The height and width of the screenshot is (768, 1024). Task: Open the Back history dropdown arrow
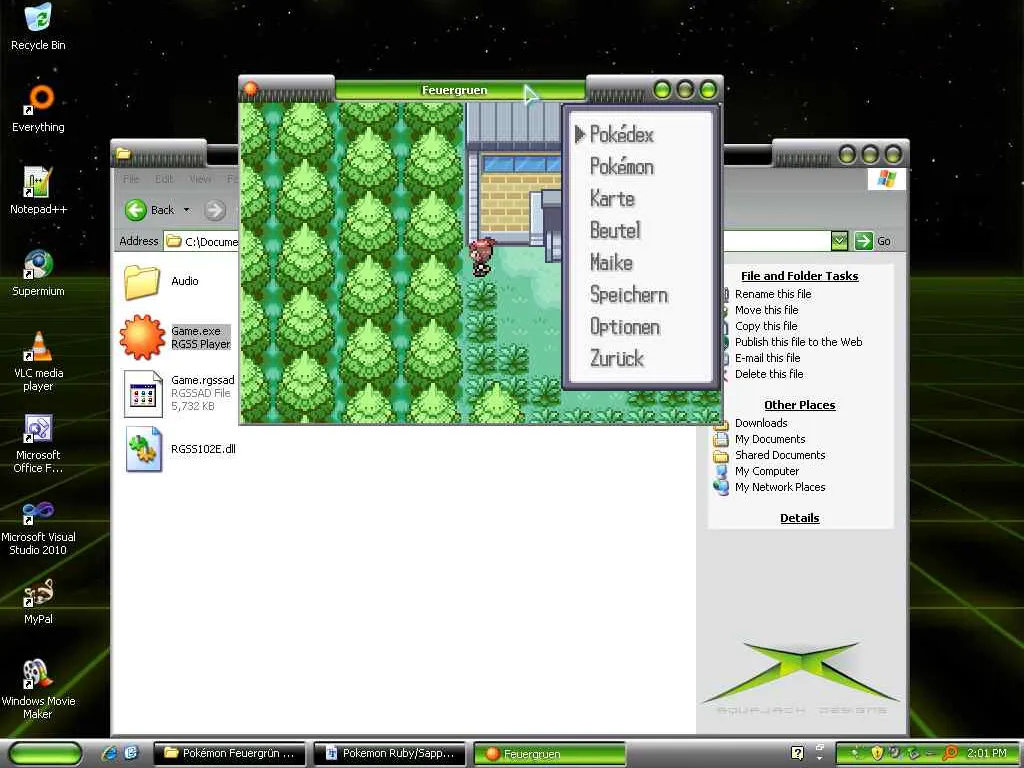click(187, 210)
